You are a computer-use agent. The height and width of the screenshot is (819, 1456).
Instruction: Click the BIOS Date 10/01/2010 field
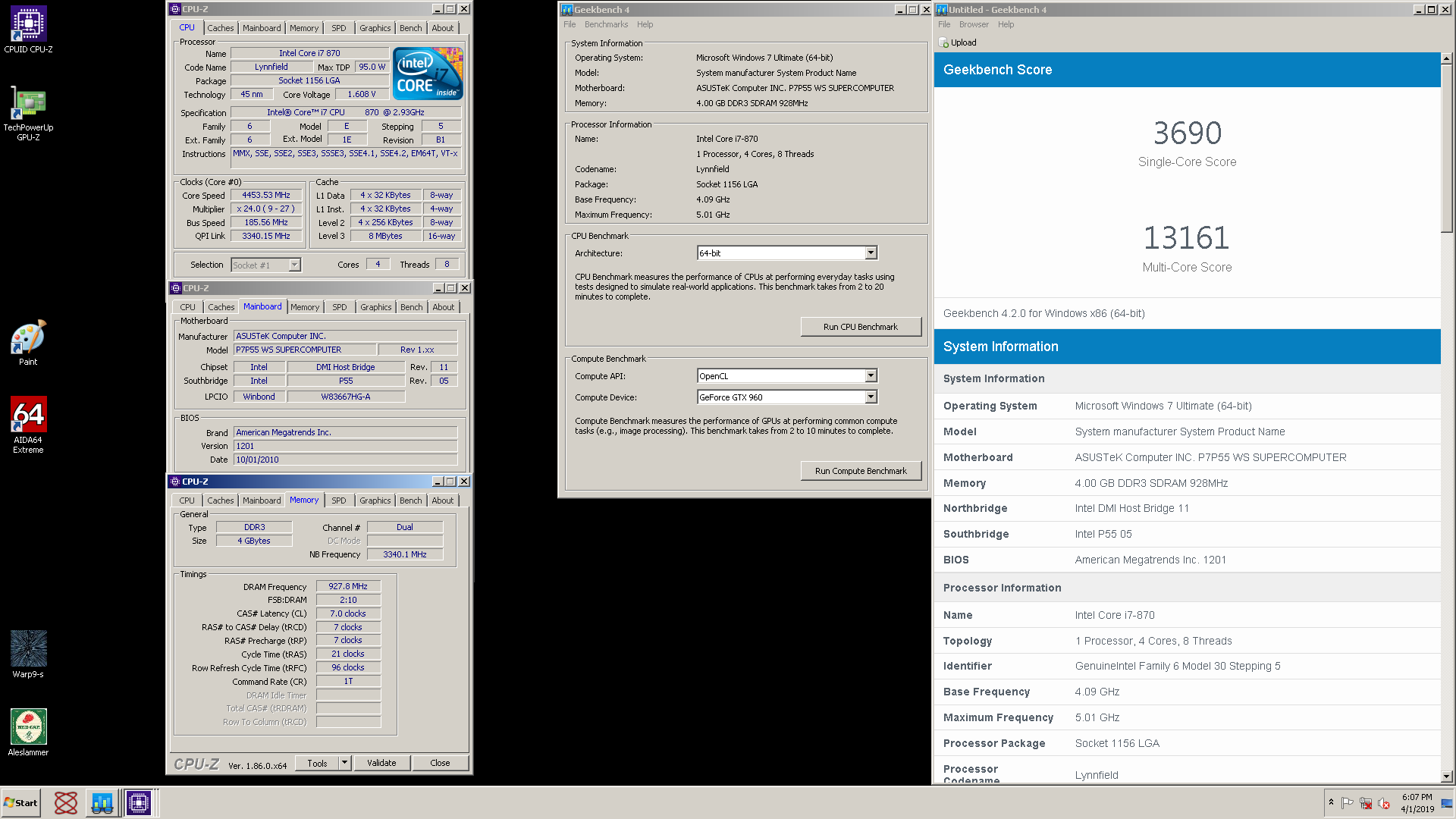click(x=345, y=460)
